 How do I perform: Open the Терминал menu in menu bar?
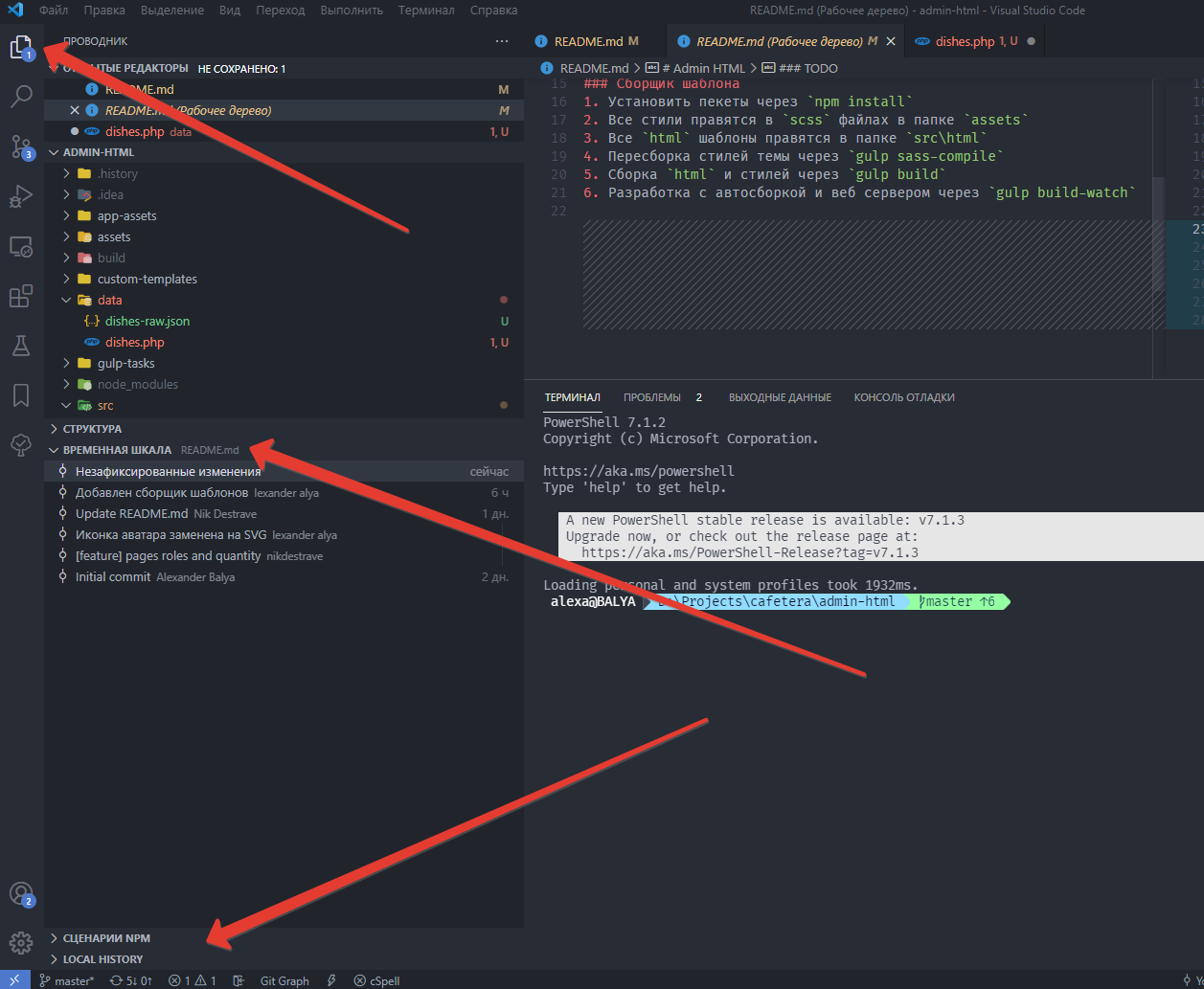(426, 11)
